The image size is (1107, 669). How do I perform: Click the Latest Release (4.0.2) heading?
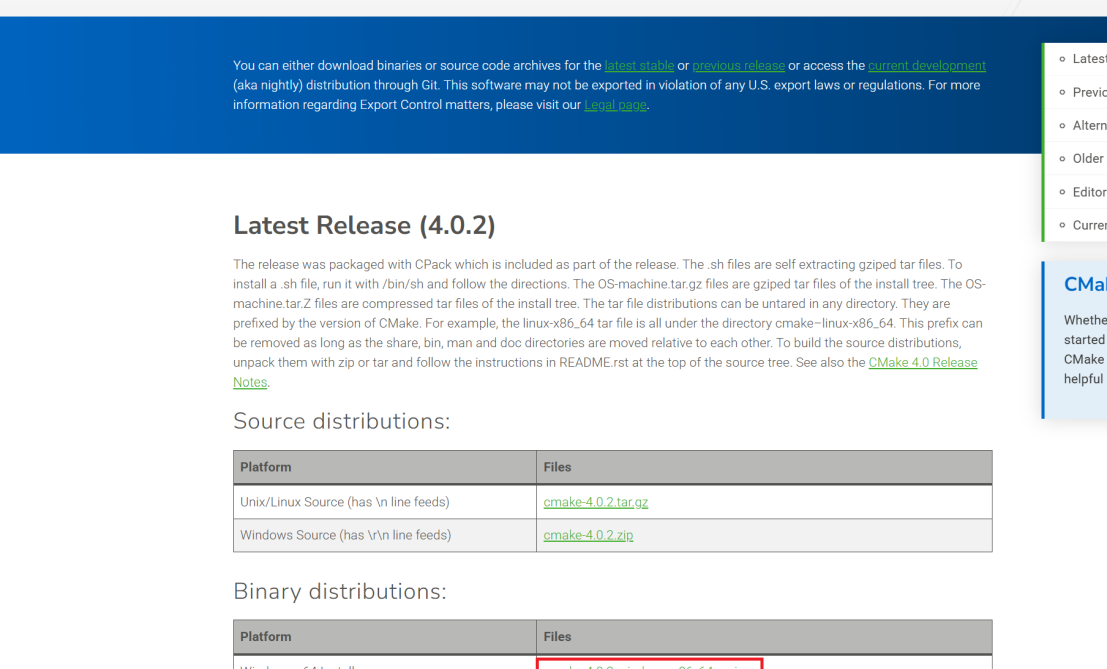pyautogui.click(x=364, y=226)
